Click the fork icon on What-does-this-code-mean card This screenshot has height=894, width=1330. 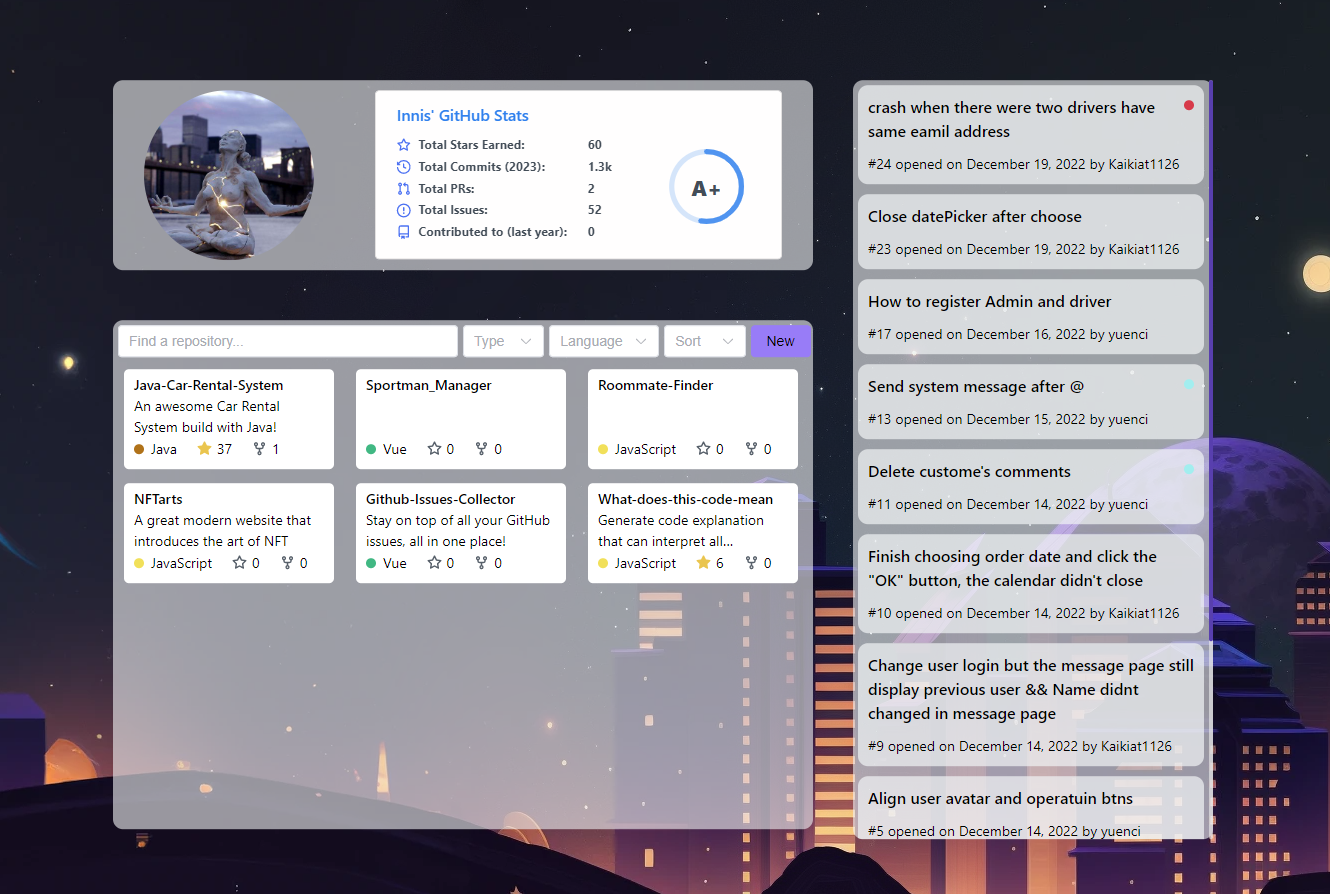(751, 563)
